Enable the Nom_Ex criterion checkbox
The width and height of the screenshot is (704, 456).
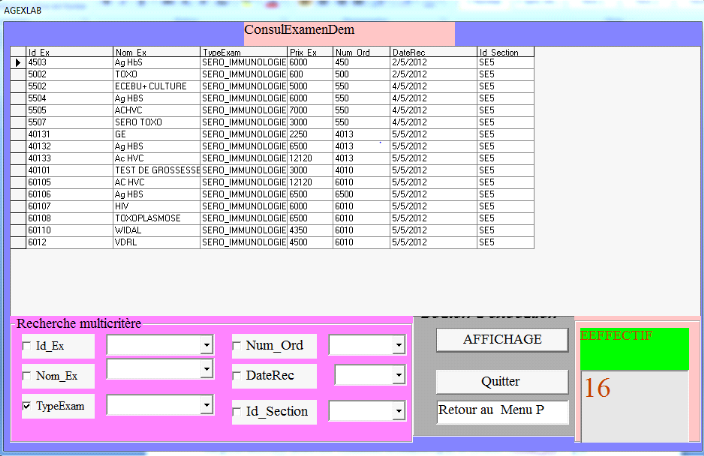27,377
